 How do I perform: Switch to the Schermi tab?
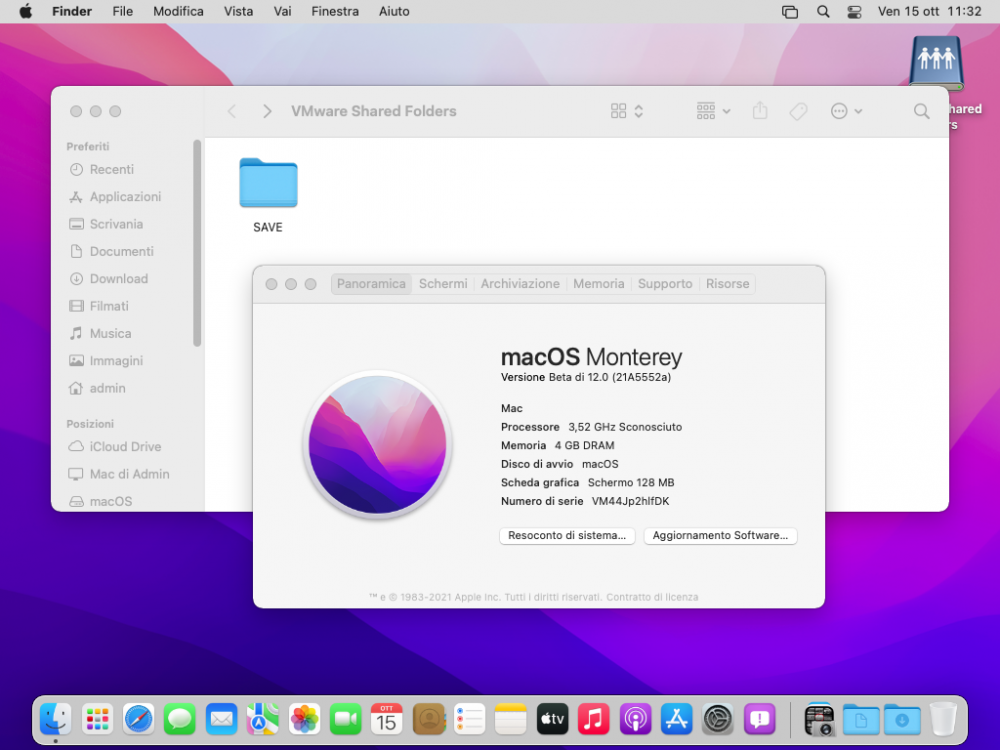(x=443, y=284)
